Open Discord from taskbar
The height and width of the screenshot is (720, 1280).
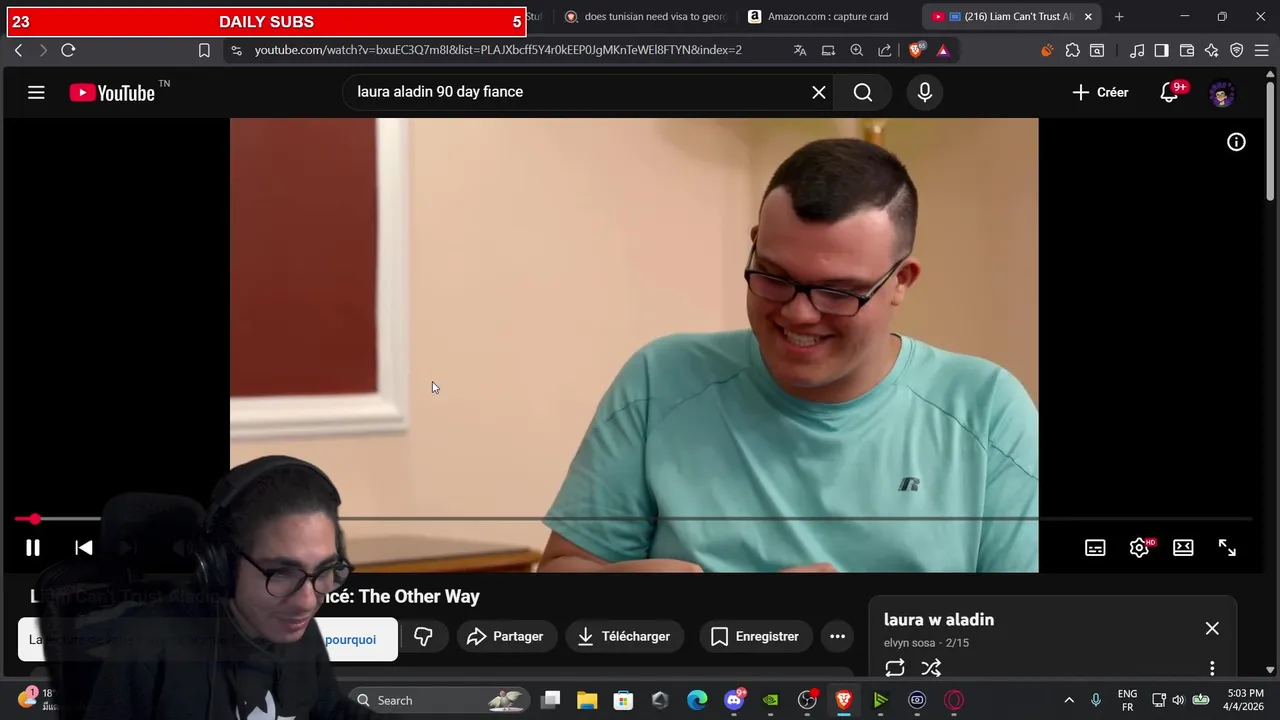tap(735, 700)
